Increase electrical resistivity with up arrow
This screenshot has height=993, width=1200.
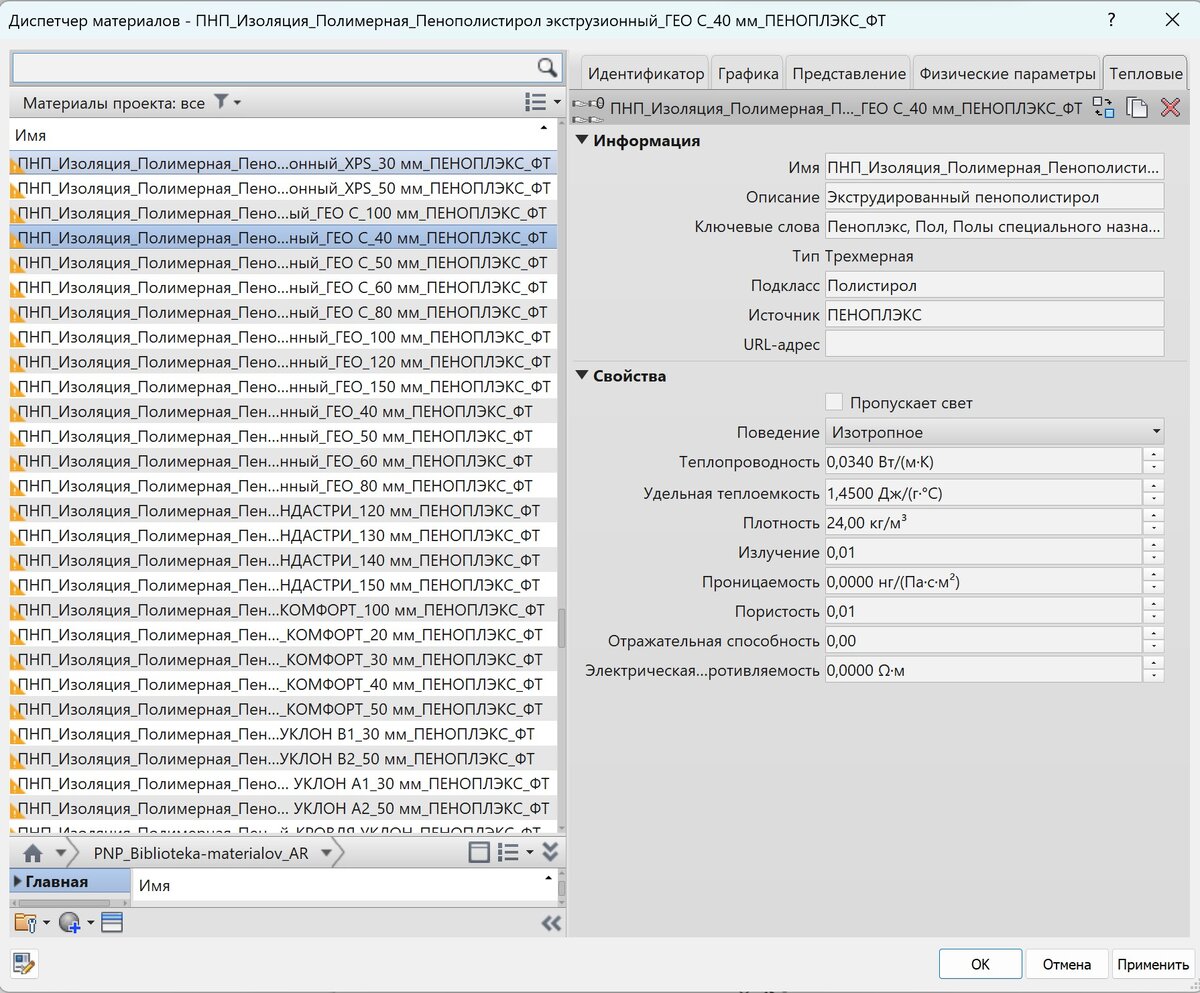click(1154, 663)
